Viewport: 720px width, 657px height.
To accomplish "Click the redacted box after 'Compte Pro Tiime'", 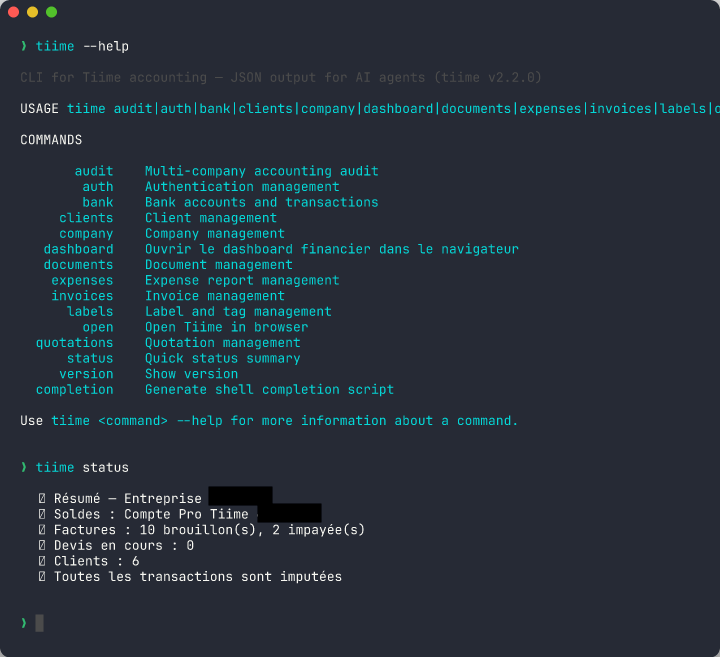I will click(289, 513).
